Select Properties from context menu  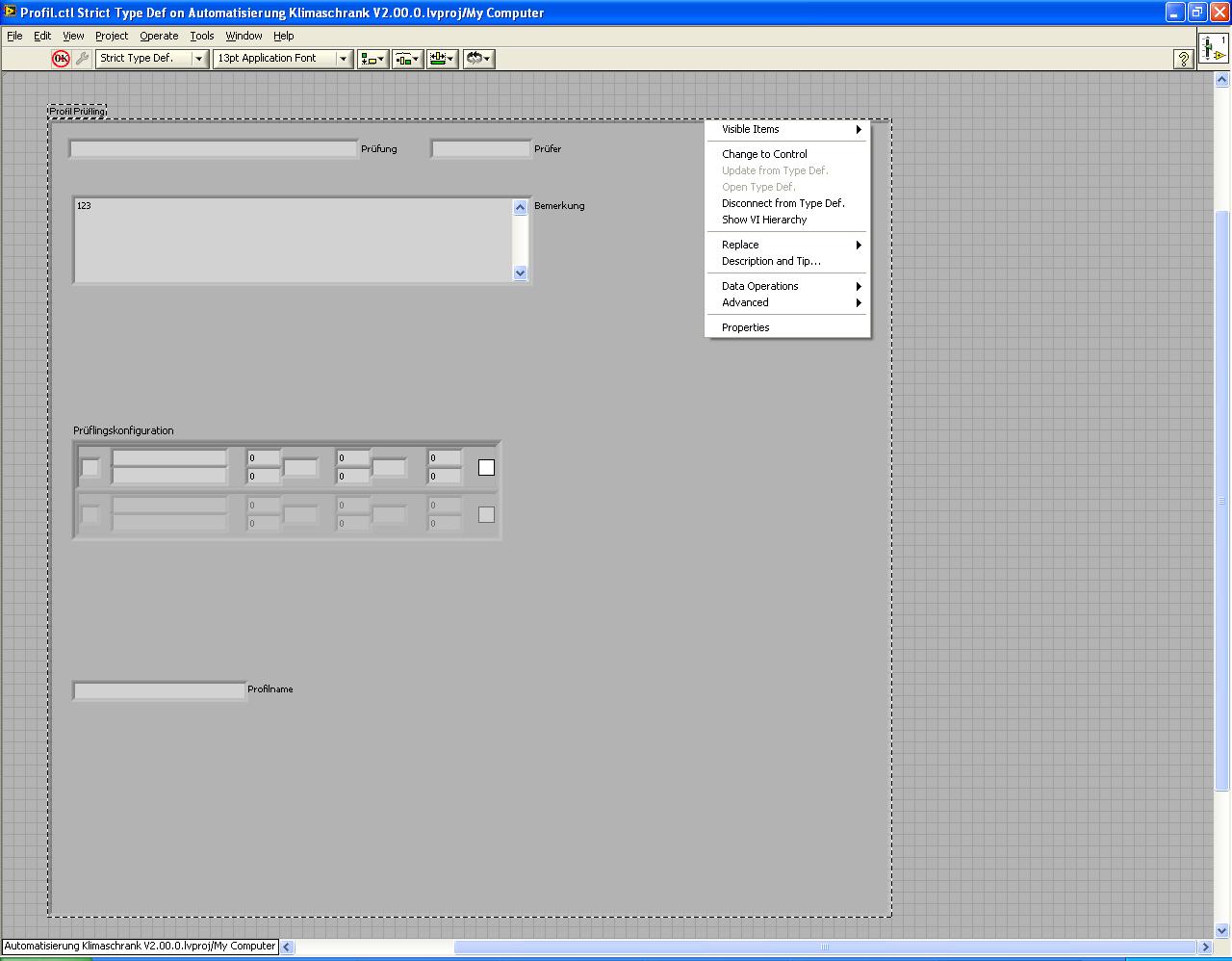point(788,327)
